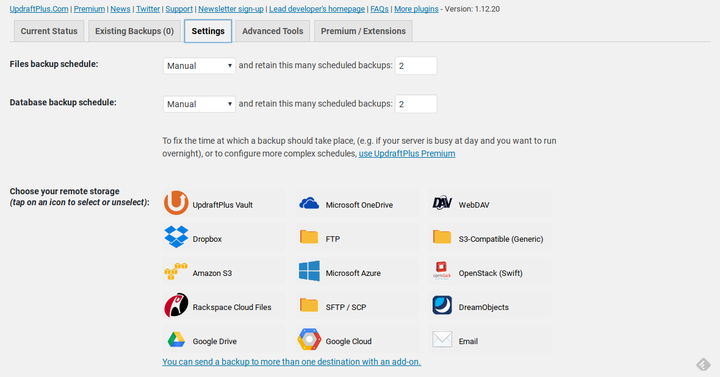Choose the Google Drive icon

(x=176, y=340)
